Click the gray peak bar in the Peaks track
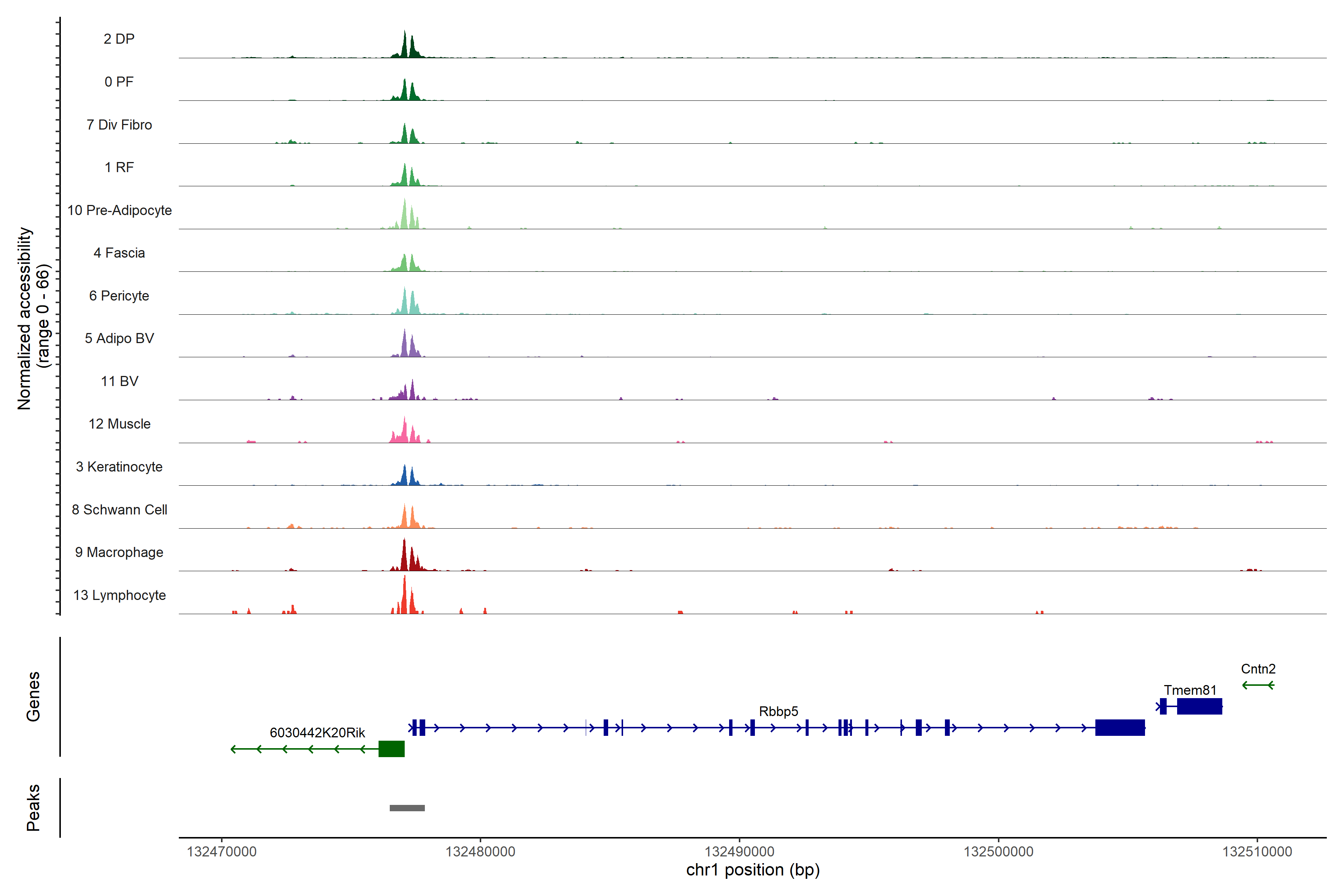Viewport: 1344px width, 896px height. click(x=407, y=808)
